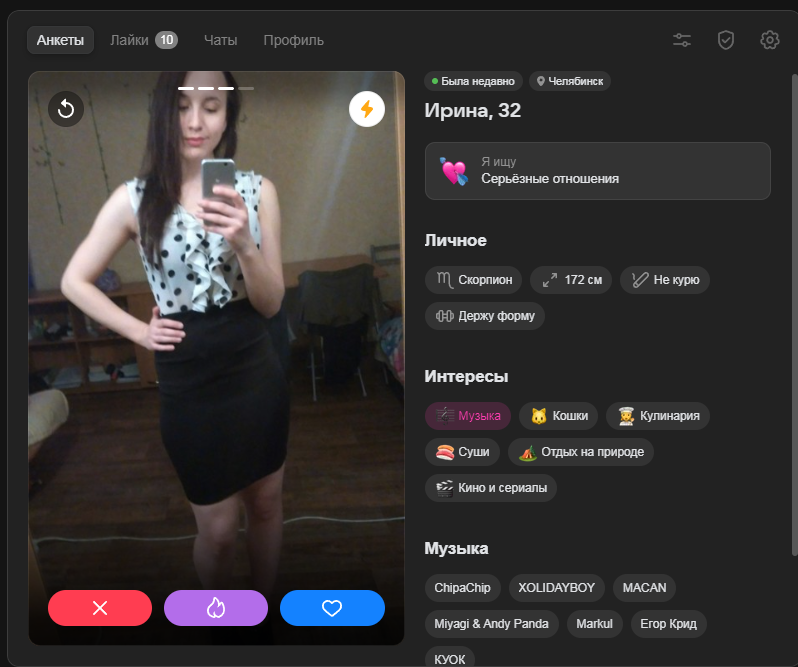
Task: Click the undo/rewind previous profile icon
Action: [x=66, y=109]
